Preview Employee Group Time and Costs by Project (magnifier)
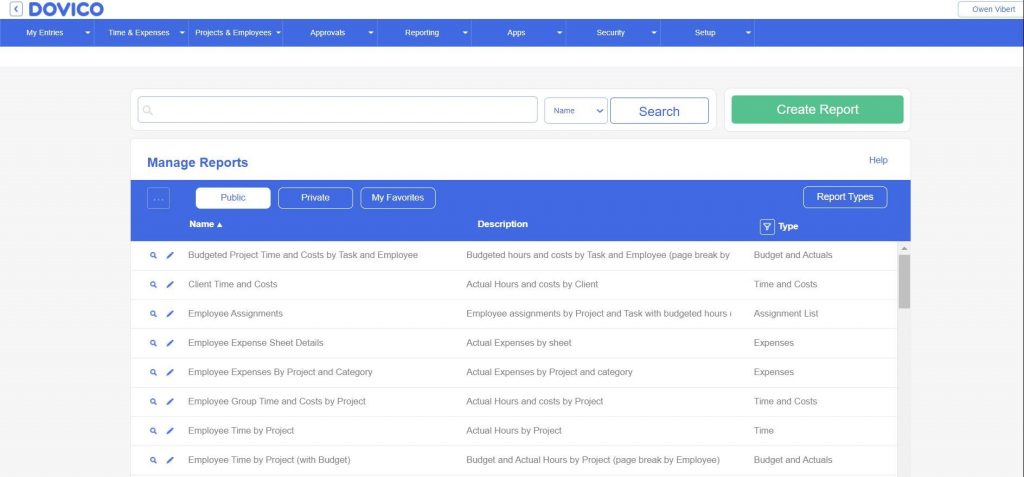The image size is (1024, 477). click(x=153, y=402)
